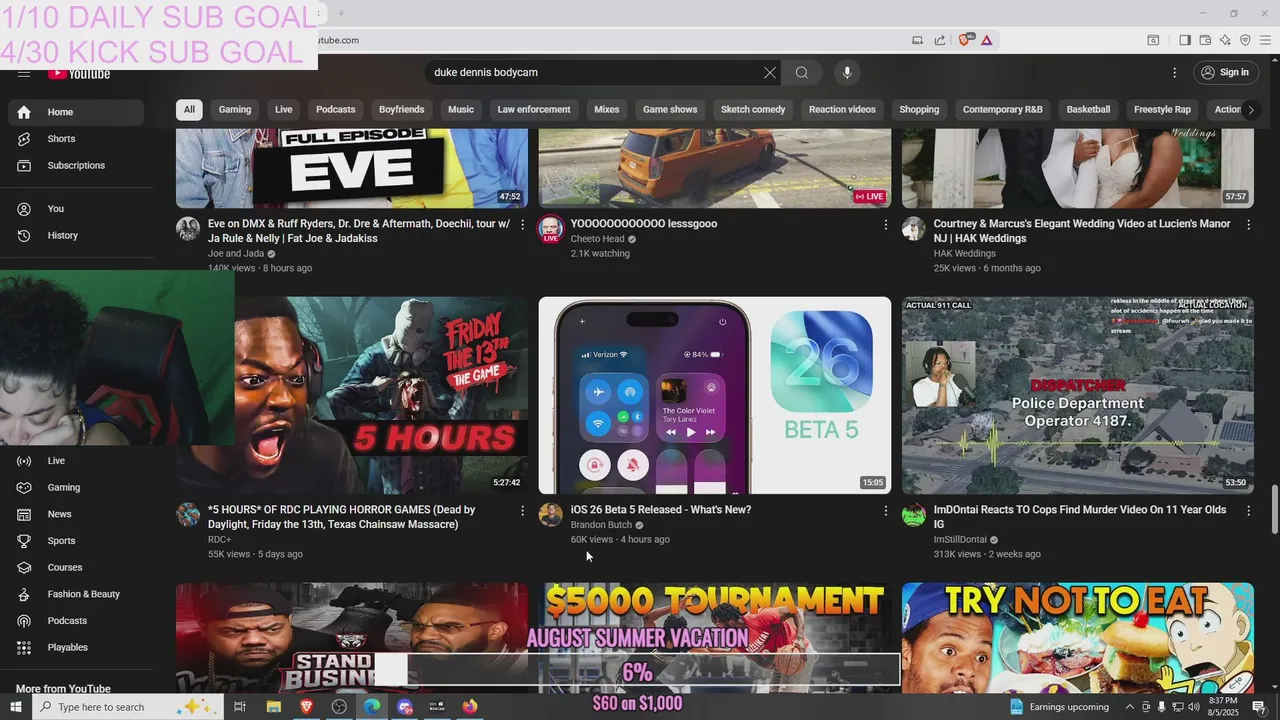
Task: Select the Podcasts filter chip
Action: click(x=336, y=110)
